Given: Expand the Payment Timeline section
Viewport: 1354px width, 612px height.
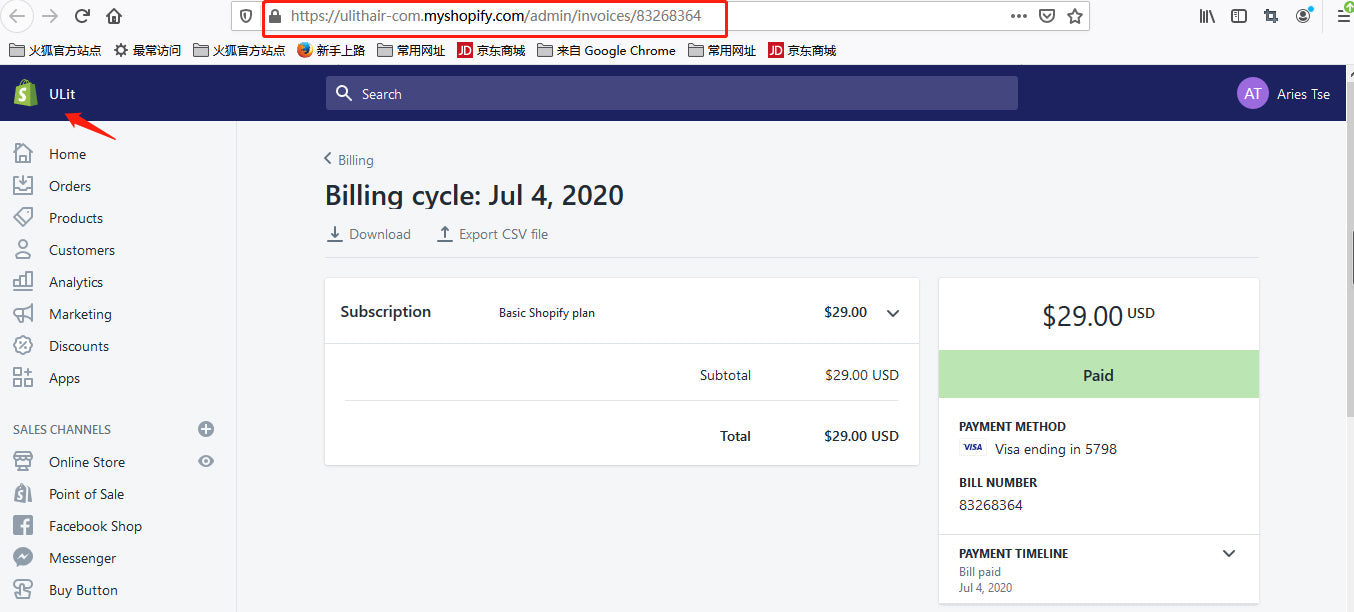Looking at the screenshot, I should click(x=1229, y=553).
